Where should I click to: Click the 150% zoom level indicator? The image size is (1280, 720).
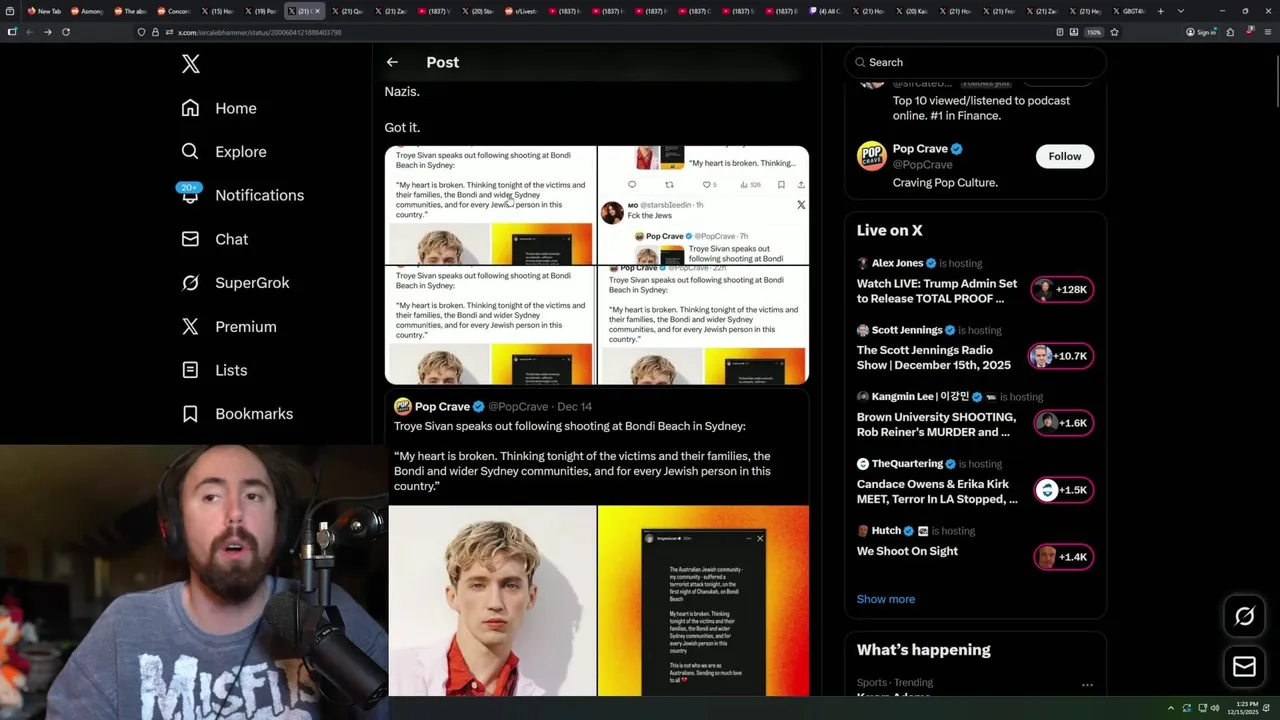(x=1094, y=32)
